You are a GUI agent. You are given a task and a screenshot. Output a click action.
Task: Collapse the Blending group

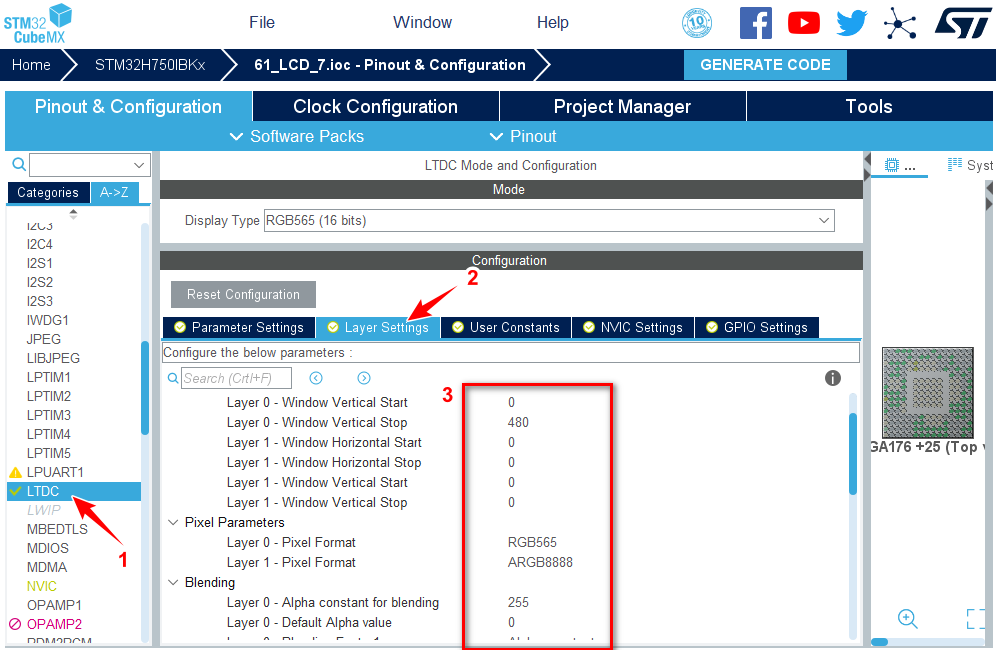(174, 583)
